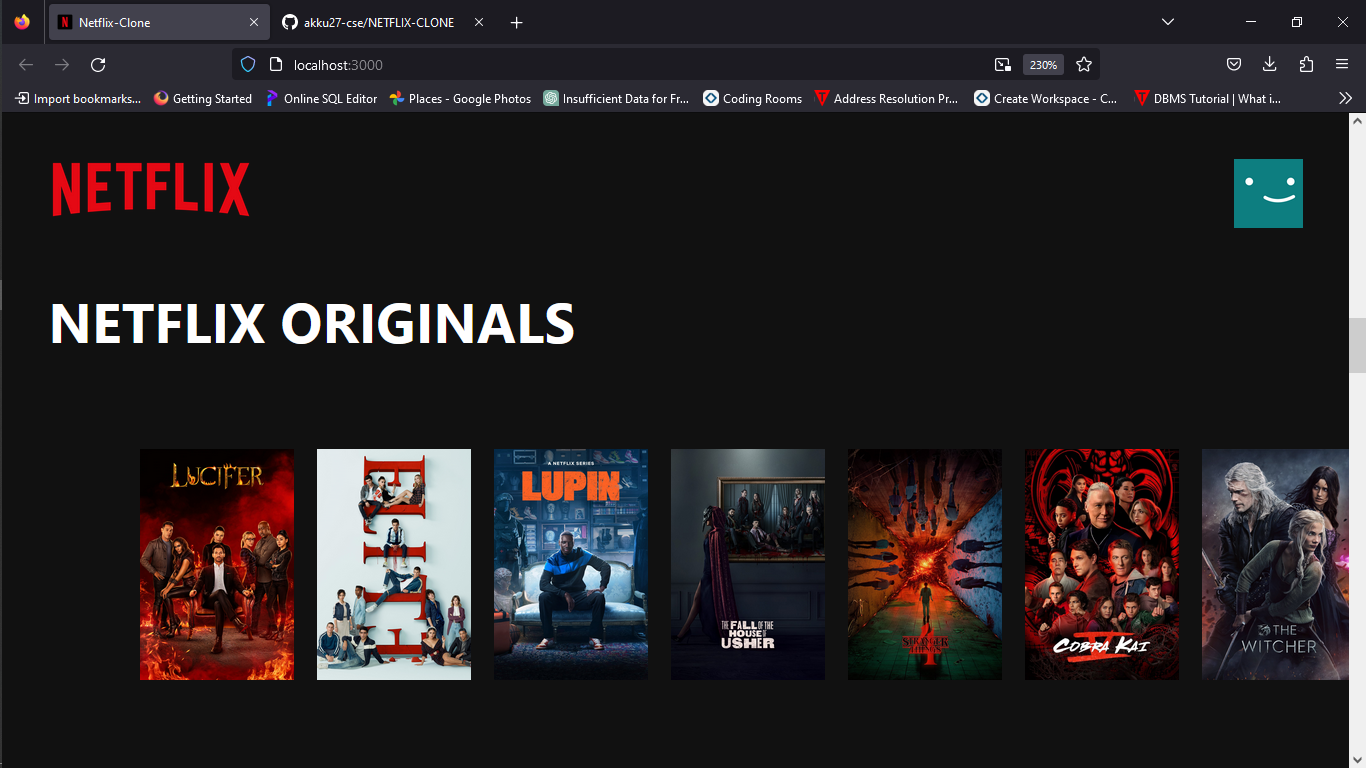Click the extensions puzzle-piece icon
Viewport: 1366px width, 768px height.
1305,64
